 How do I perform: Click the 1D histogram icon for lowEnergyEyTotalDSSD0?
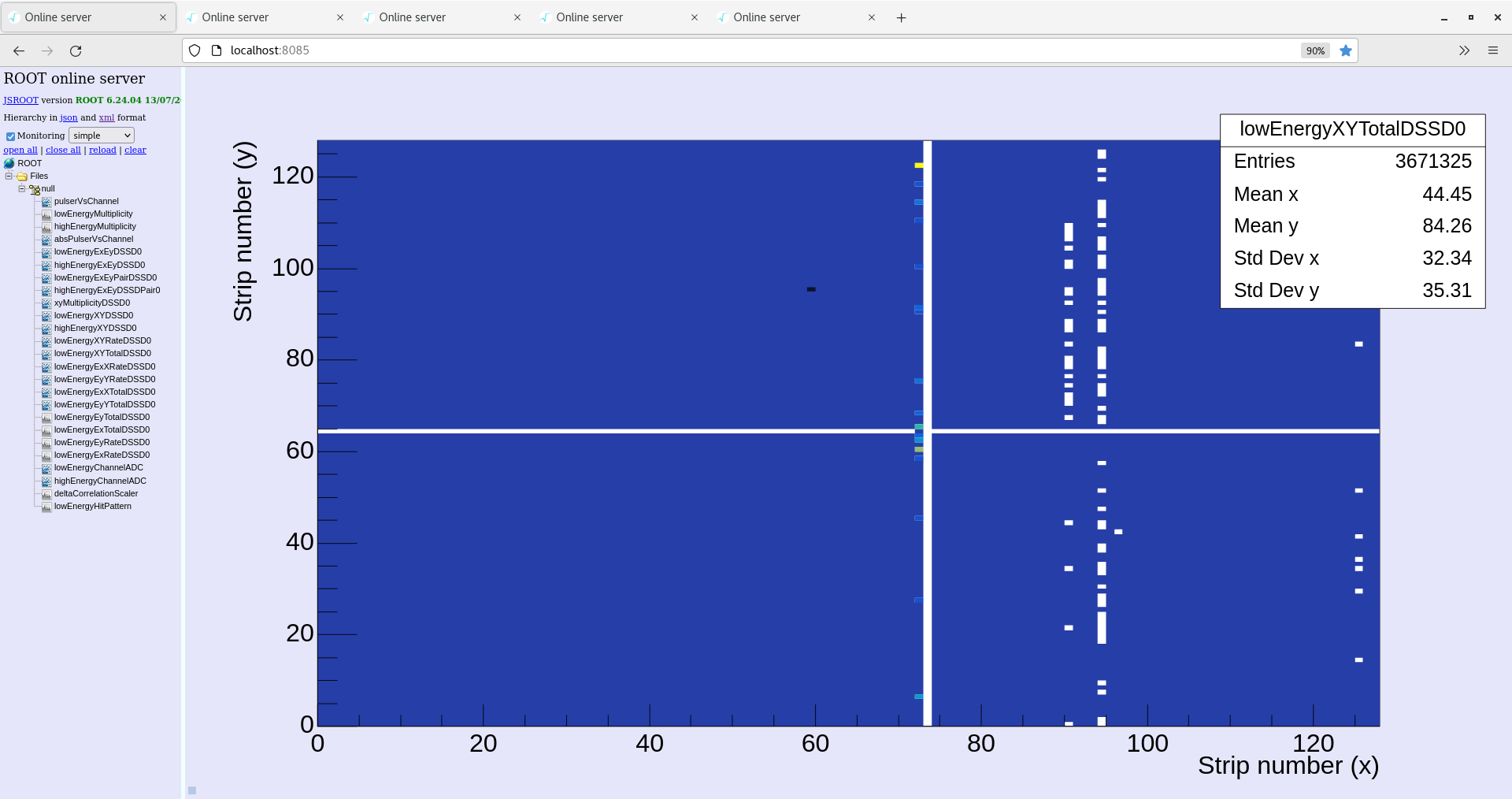pyautogui.click(x=46, y=418)
